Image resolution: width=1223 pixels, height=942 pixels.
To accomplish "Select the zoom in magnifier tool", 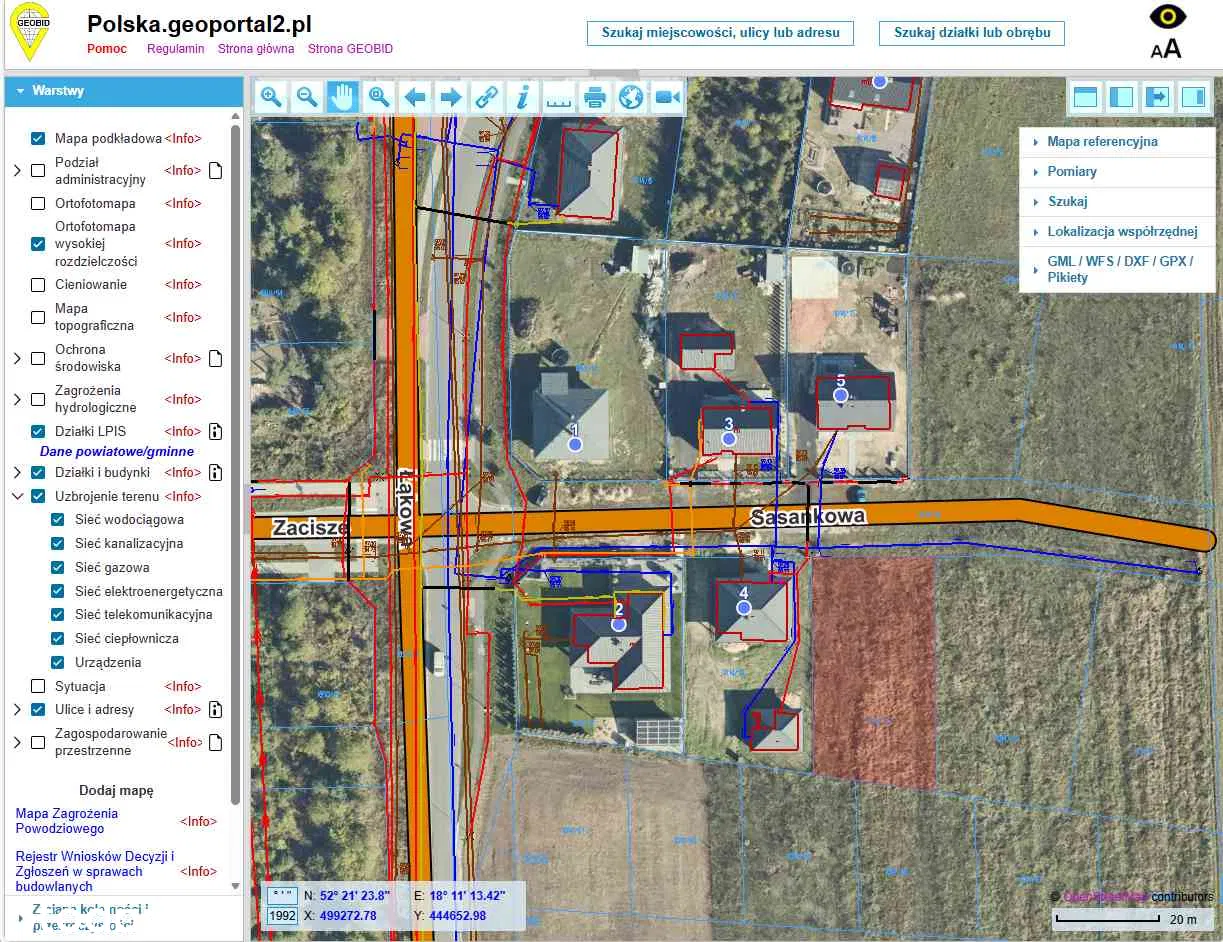I will [271, 97].
